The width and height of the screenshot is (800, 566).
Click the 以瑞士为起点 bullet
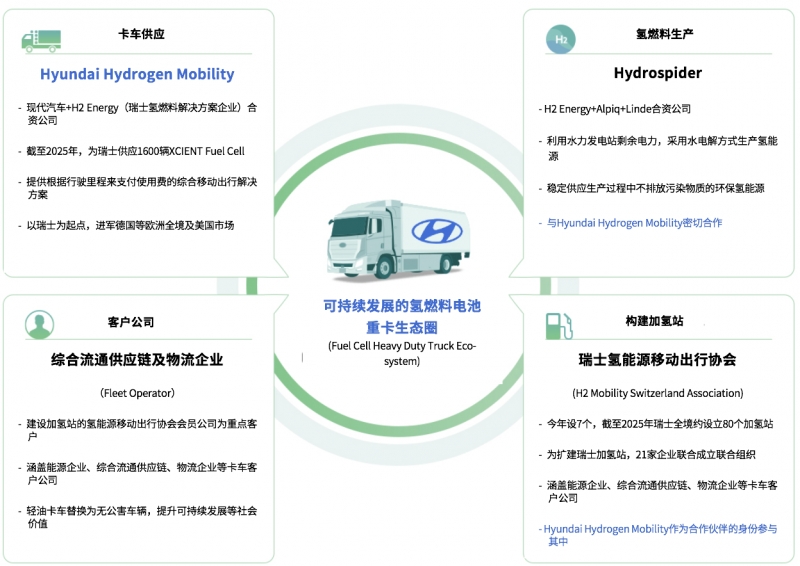[x=127, y=225]
